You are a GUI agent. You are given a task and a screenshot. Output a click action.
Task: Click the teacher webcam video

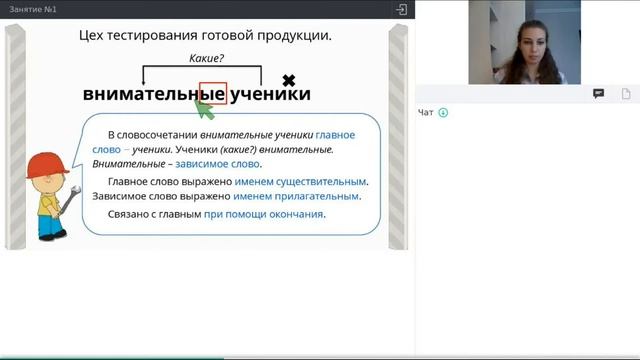pos(524,42)
